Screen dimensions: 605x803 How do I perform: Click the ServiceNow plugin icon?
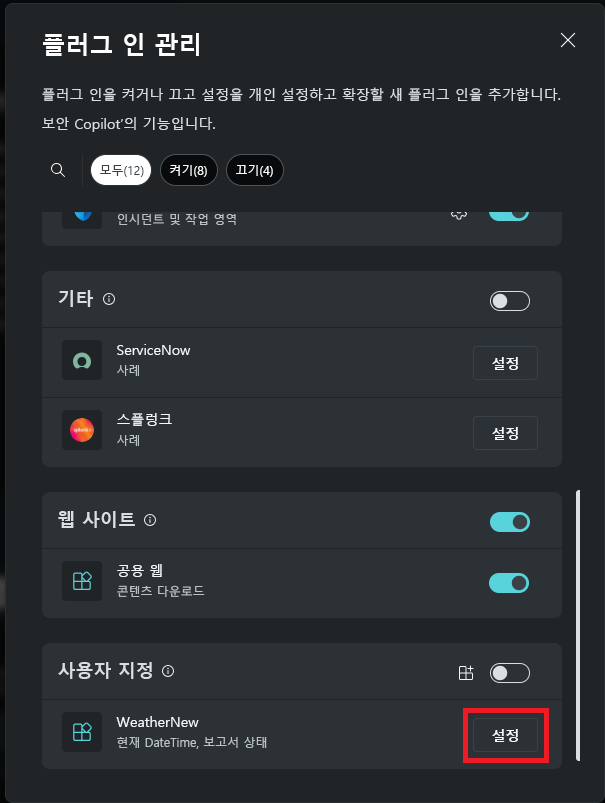tap(82, 362)
